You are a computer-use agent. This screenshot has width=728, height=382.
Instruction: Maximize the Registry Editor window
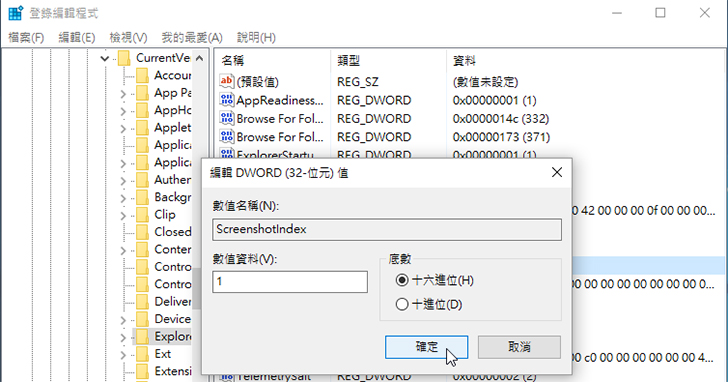coord(660,13)
